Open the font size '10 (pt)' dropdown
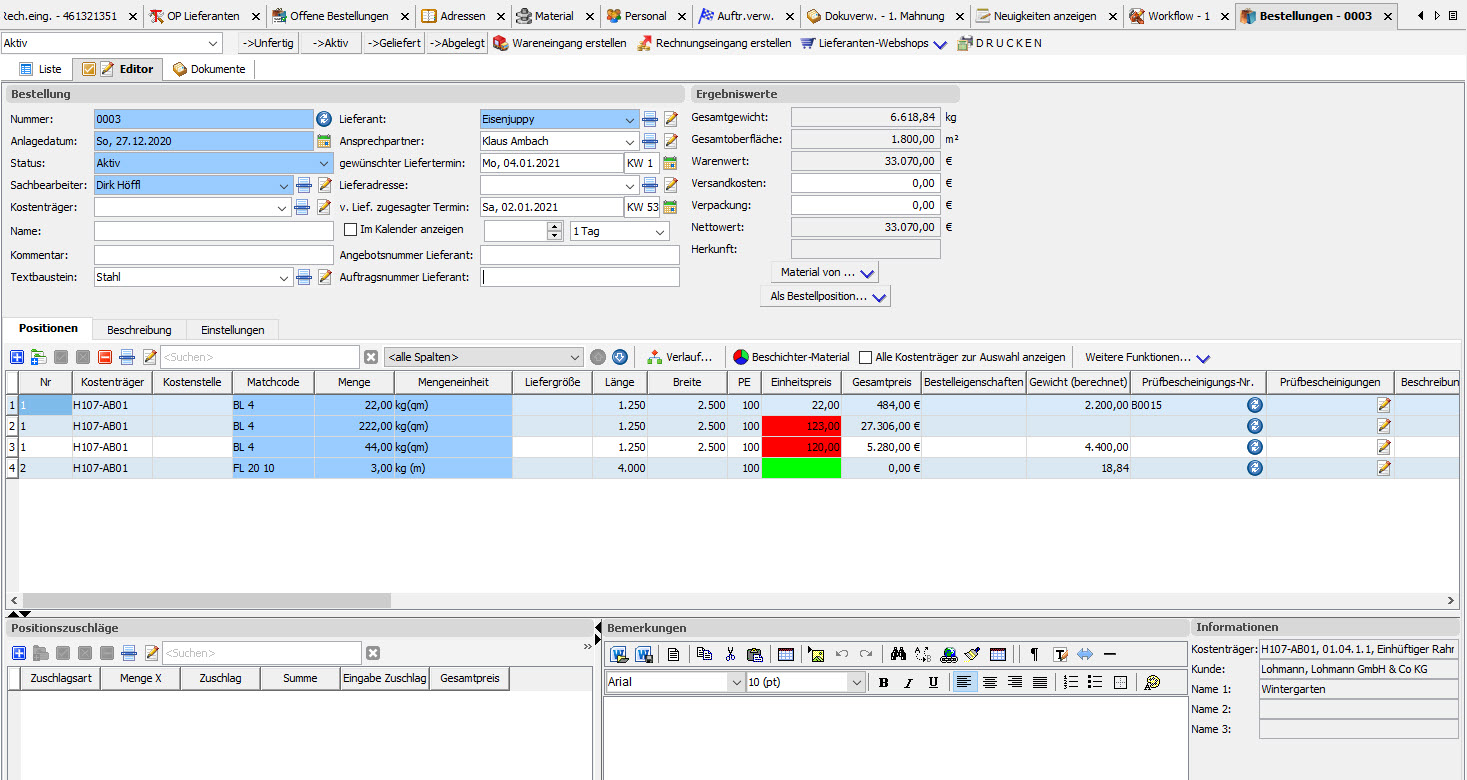Image resolution: width=1467 pixels, height=780 pixels. coord(856,682)
